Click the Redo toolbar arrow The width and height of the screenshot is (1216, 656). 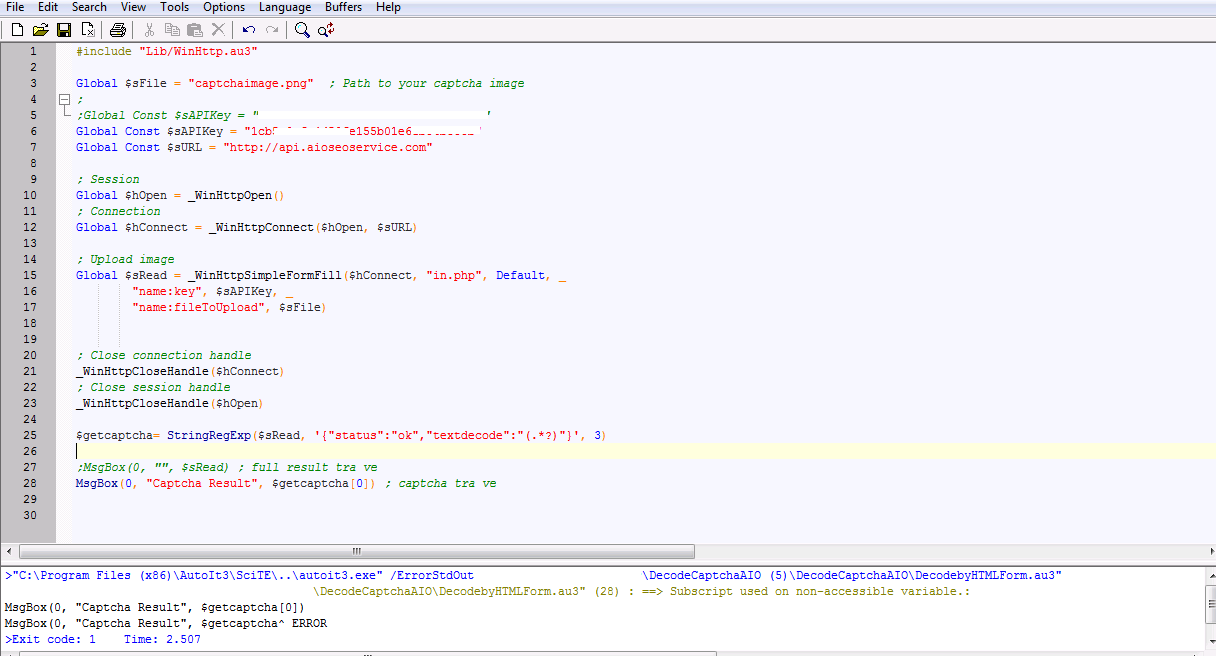[x=272, y=30]
